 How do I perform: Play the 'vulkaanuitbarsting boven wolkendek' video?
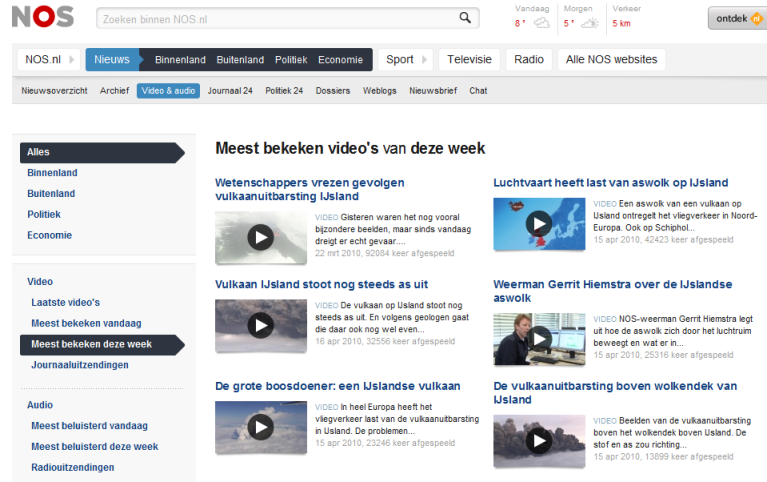[539, 441]
